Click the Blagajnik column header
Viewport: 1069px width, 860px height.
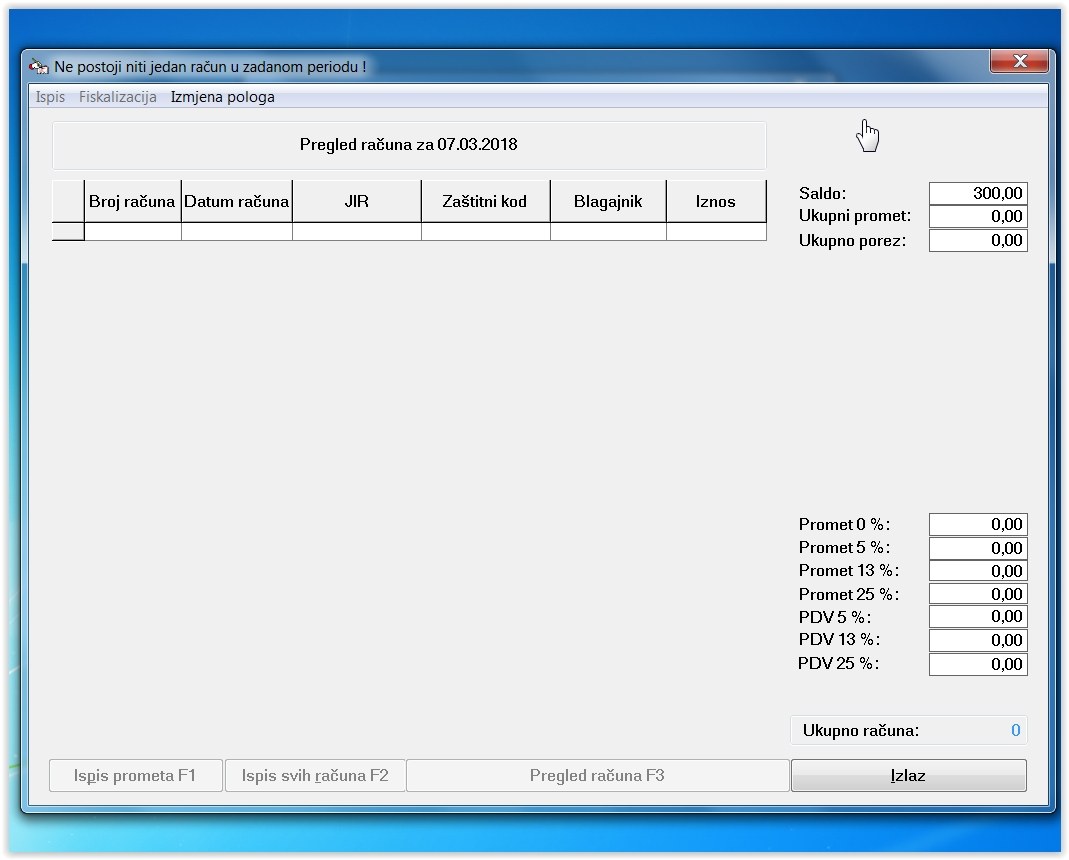607,201
